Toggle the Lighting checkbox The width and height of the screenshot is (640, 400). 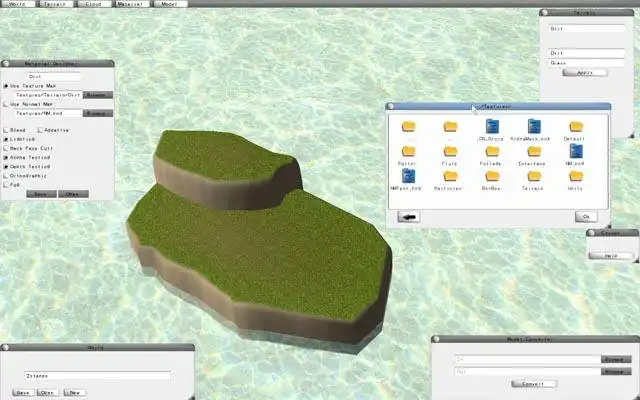6,139
